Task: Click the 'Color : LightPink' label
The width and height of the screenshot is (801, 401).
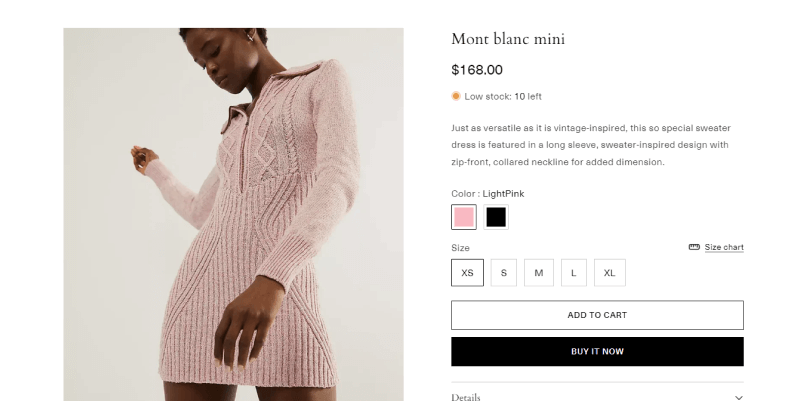Action: coord(488,193)
